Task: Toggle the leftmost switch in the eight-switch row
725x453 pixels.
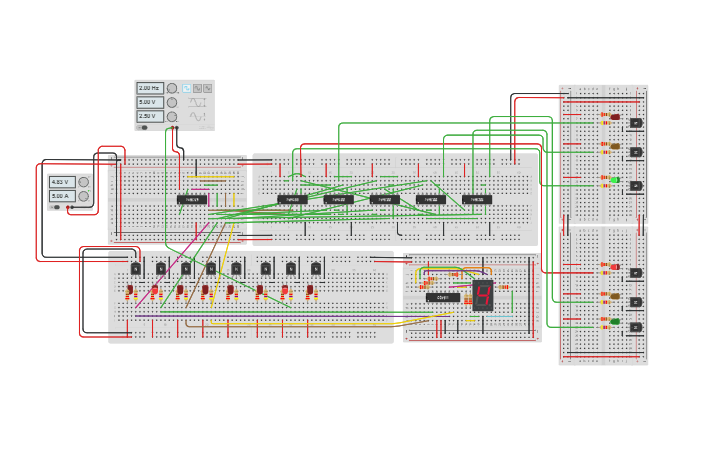Action: (135, 268)
